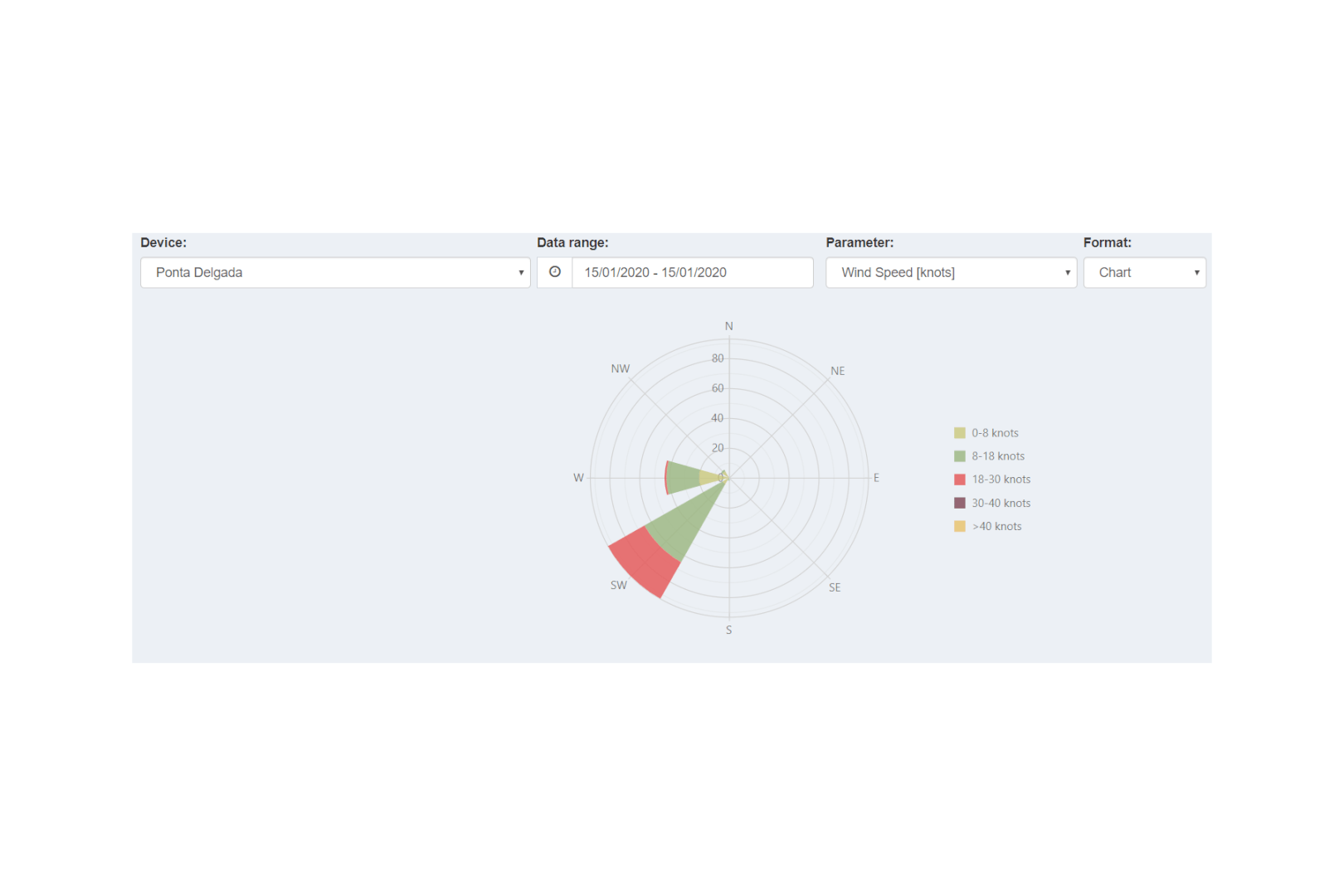This screenshot has height=896, width=1344.
Task: Click the Format: label
Action: point(1108,242)
